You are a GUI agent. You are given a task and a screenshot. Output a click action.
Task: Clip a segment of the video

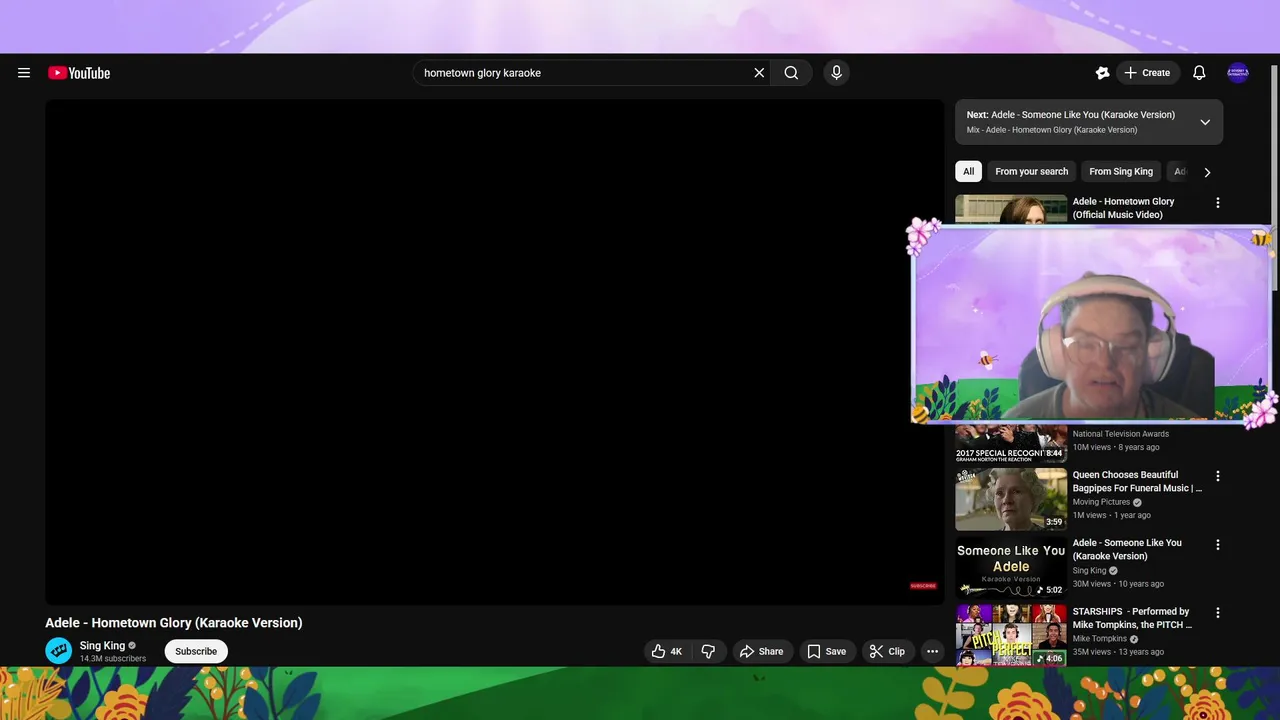tap(887, 651)
